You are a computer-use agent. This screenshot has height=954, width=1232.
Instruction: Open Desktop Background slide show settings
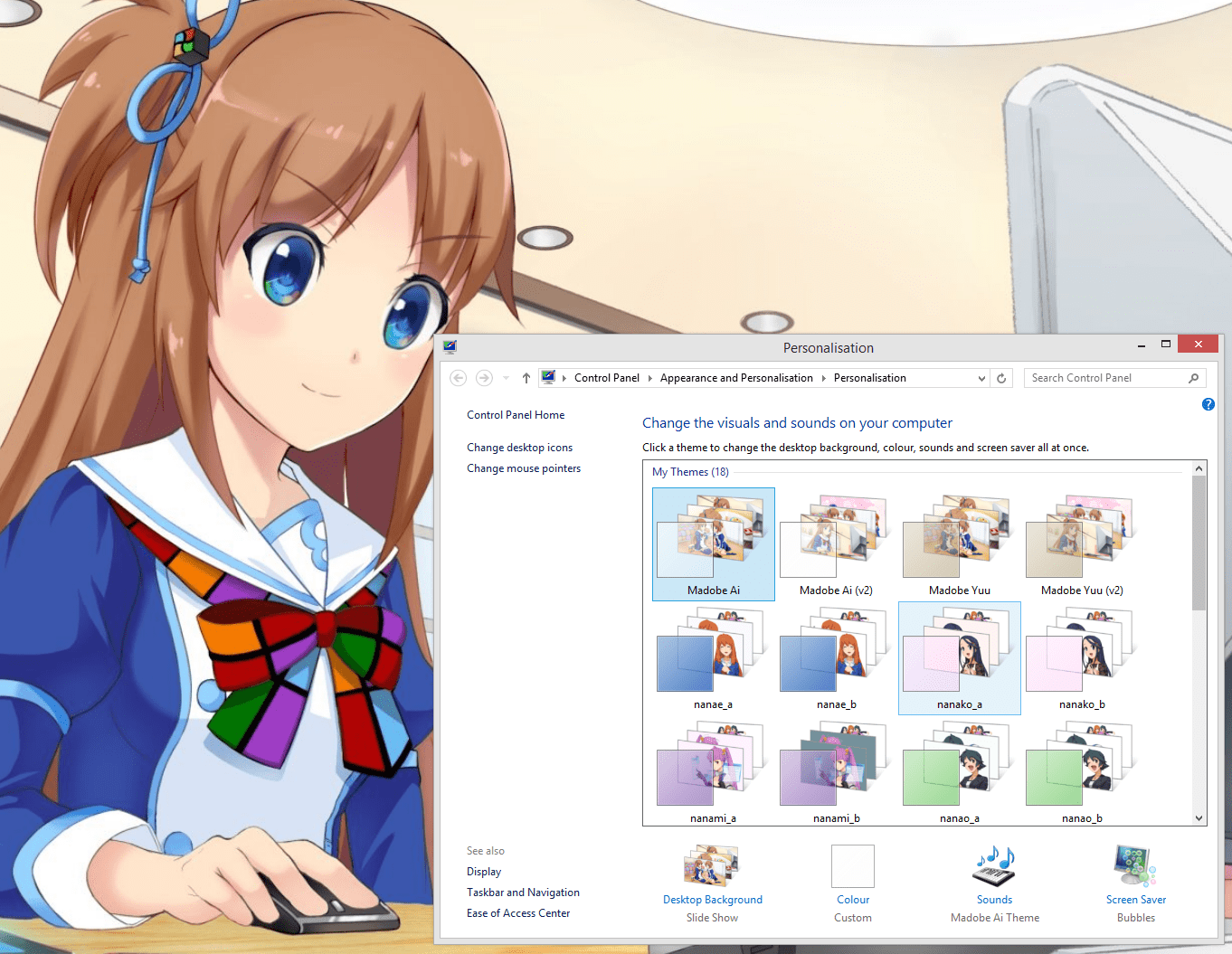[x=712, y=865]
